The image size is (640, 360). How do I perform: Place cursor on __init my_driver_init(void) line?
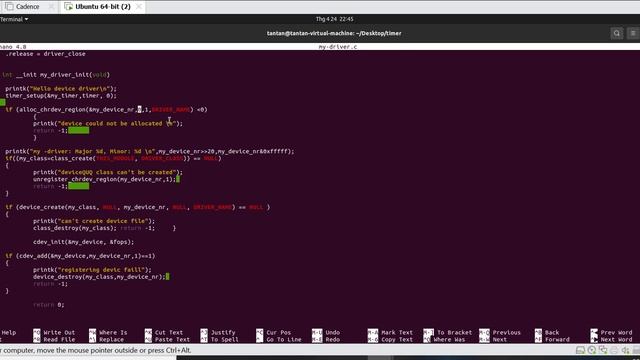[56, 75]
